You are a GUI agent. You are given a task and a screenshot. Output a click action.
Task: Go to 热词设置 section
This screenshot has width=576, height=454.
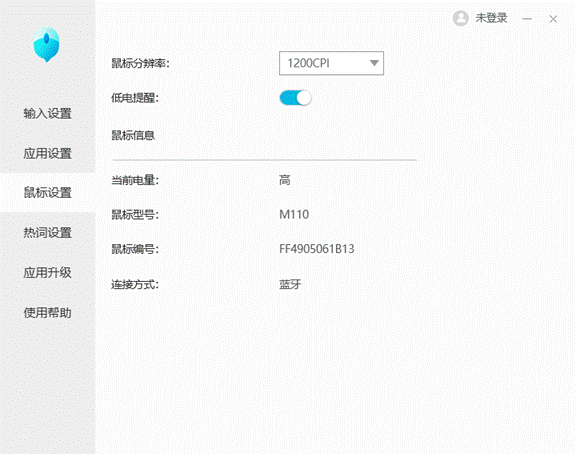(47, 233)
